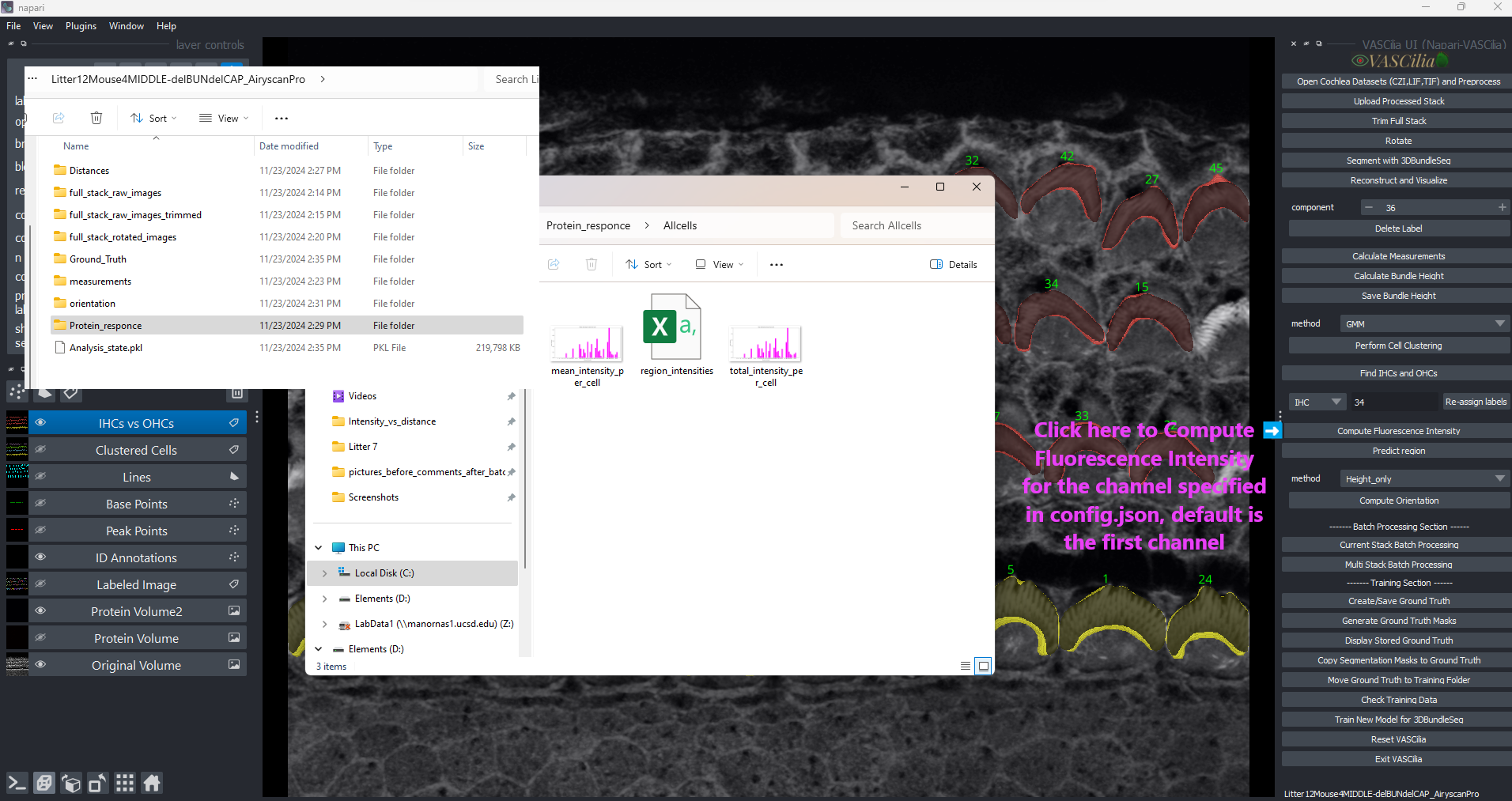Screen dimensions: 1512x801
Task: Reset view with home icon
Action: pos(152,783)
